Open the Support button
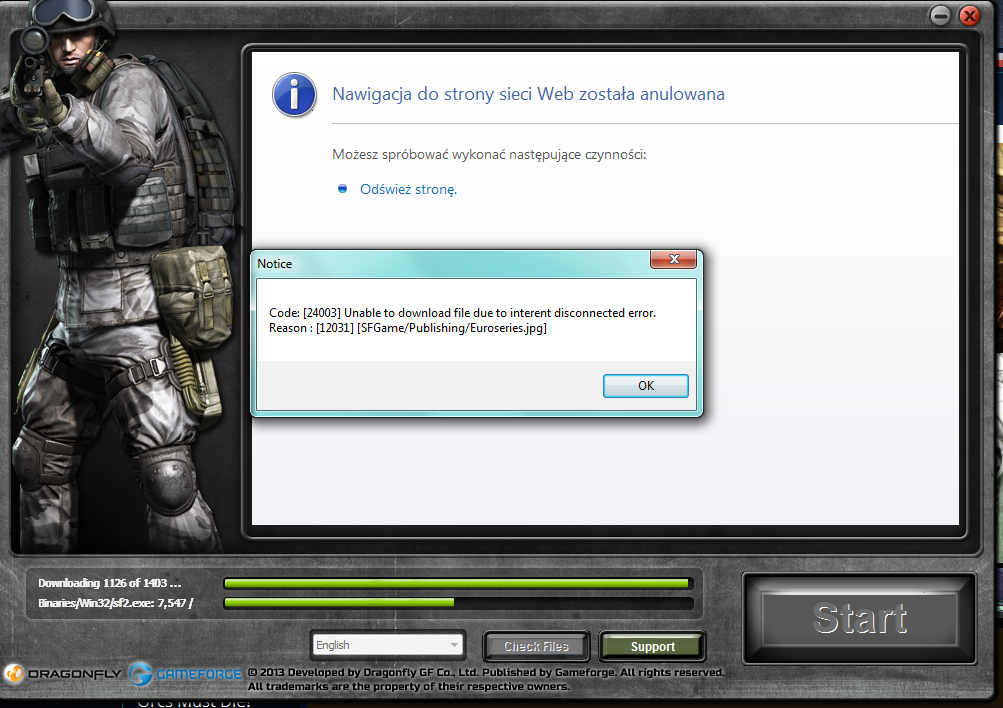Screen dimensions: 1003x708 [652, 647]
